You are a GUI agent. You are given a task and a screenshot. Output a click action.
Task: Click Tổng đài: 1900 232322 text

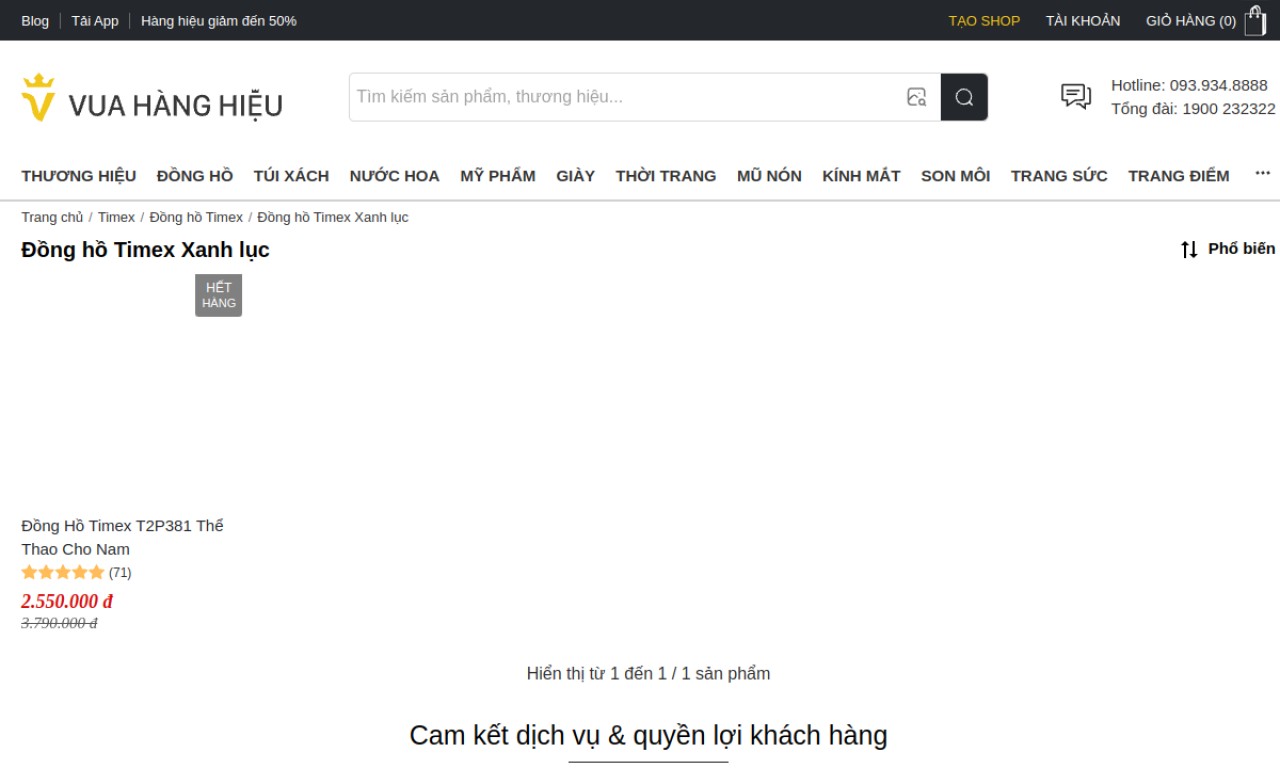click(x=1193, y=109)
